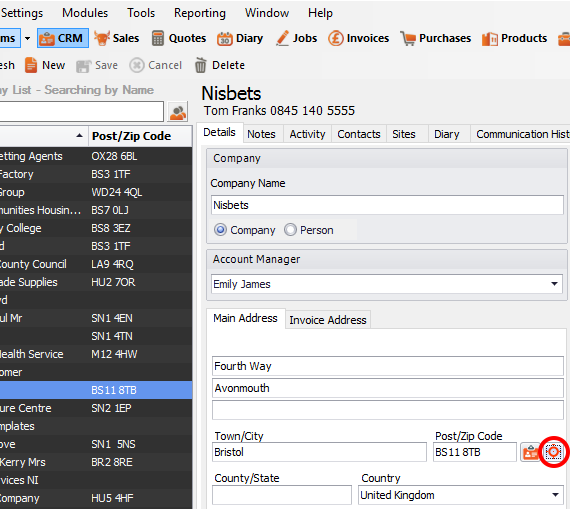Viewport: 570px width, 509px height.
Task: Open the Quotes calculator icon
Action: click(157, 38)
